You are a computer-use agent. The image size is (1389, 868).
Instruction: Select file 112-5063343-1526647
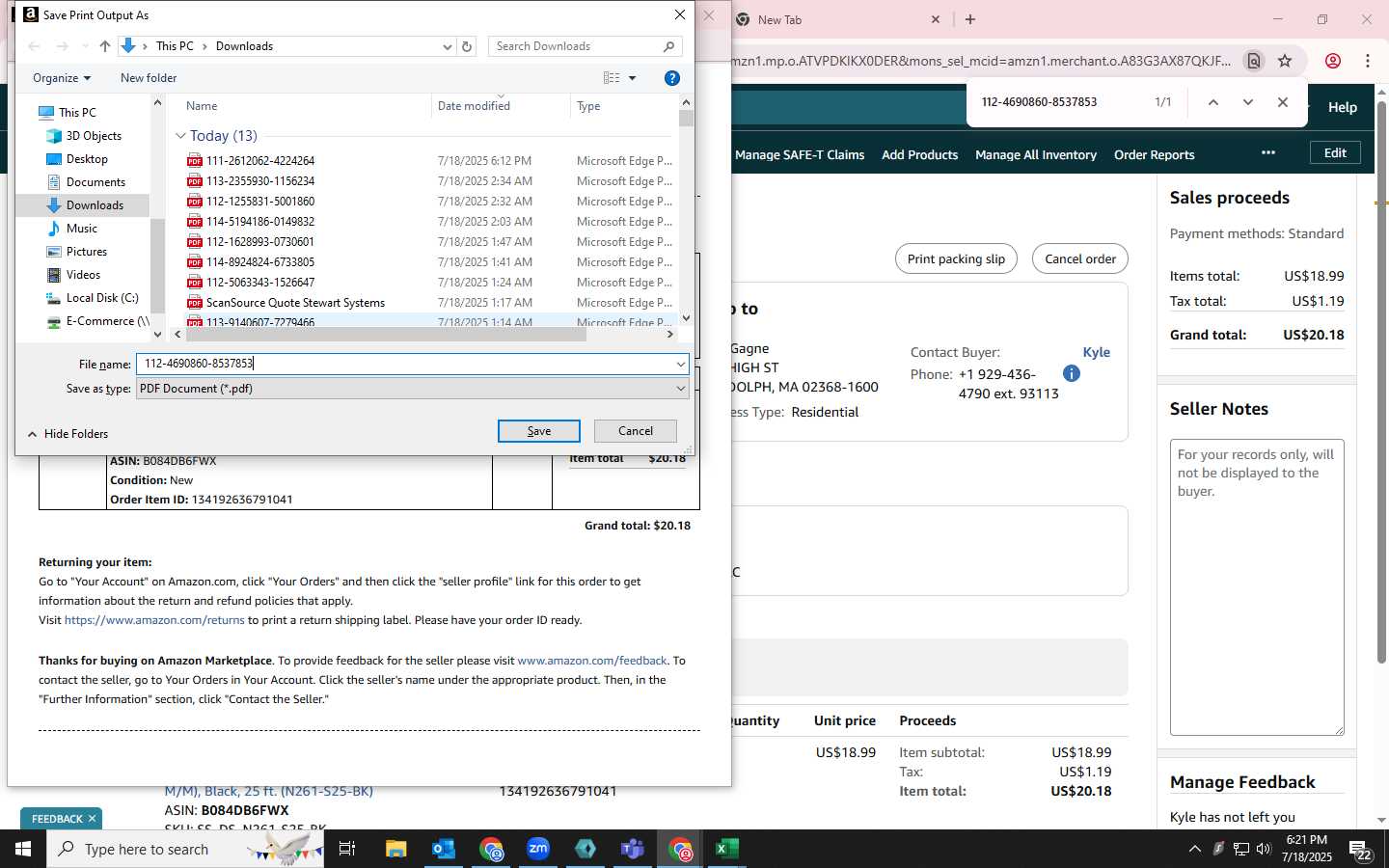[x=260, y=283]
